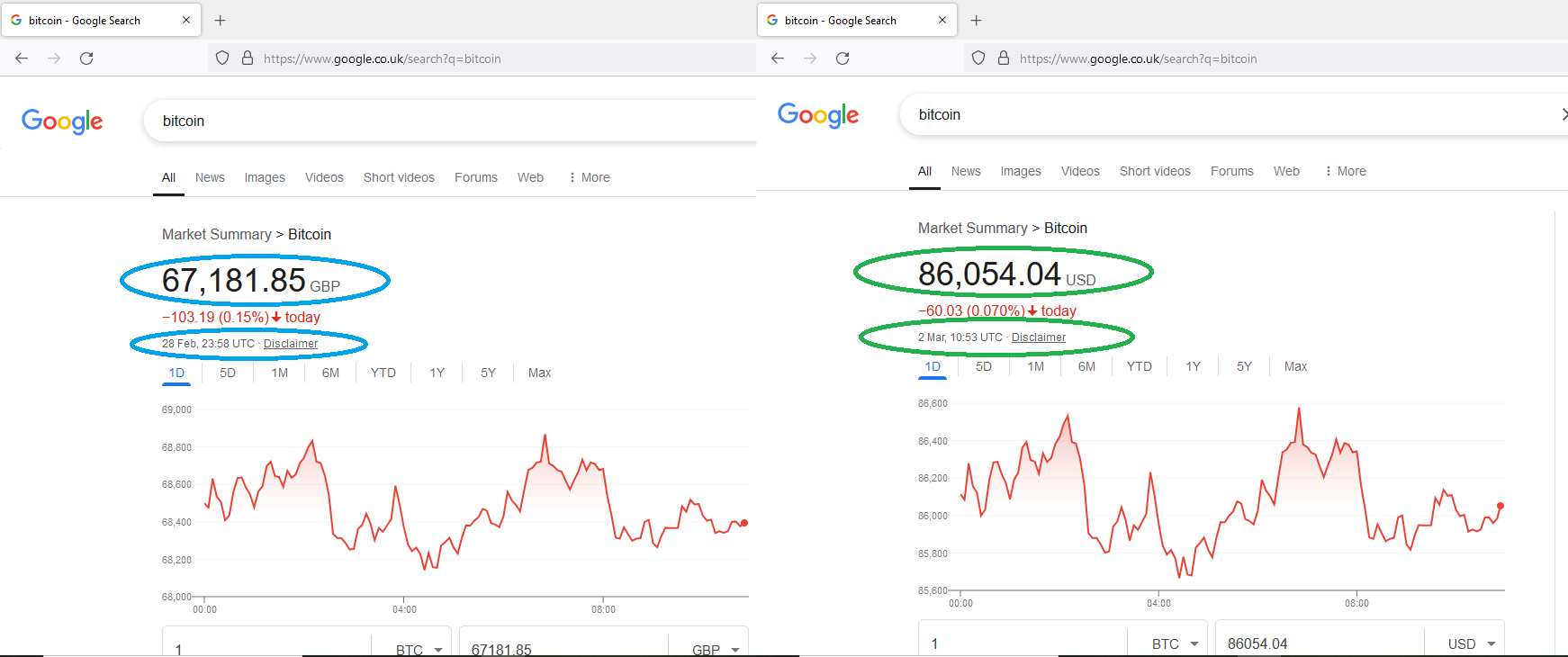The width and height of the screenshot is (1568, 657).
Task: Click Market Summary link in left window
Action: tap(217, 234)
